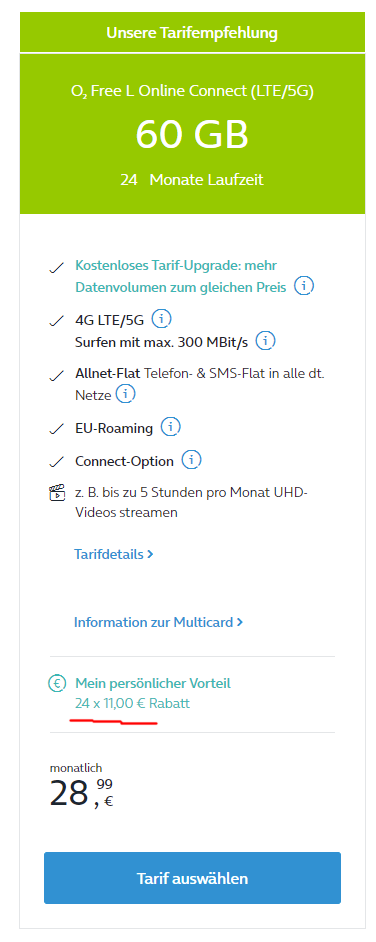Click info icon beside 4G LTE/5G

coord(161,318)
